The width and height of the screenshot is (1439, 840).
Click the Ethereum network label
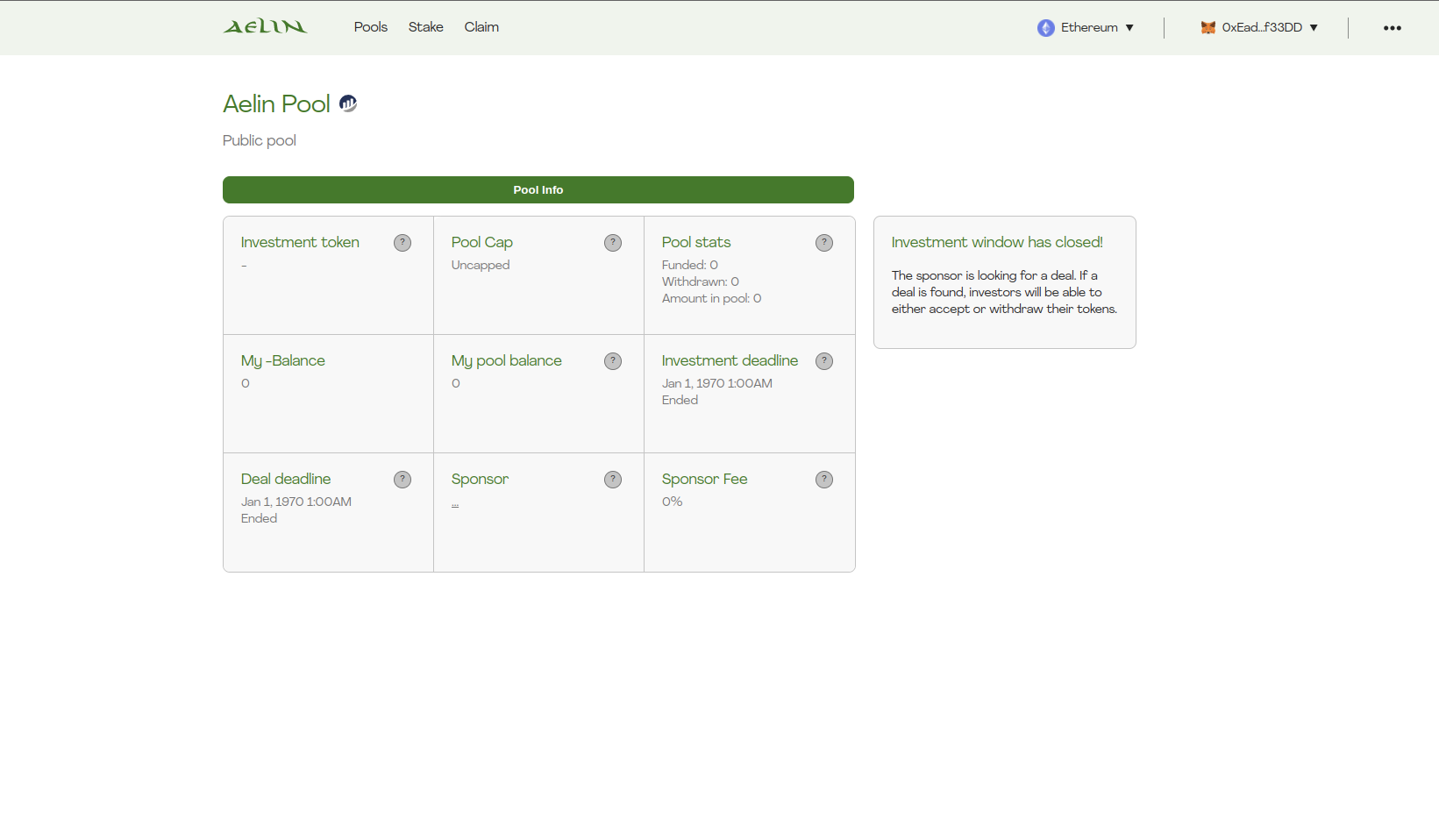click(1089, 28)
